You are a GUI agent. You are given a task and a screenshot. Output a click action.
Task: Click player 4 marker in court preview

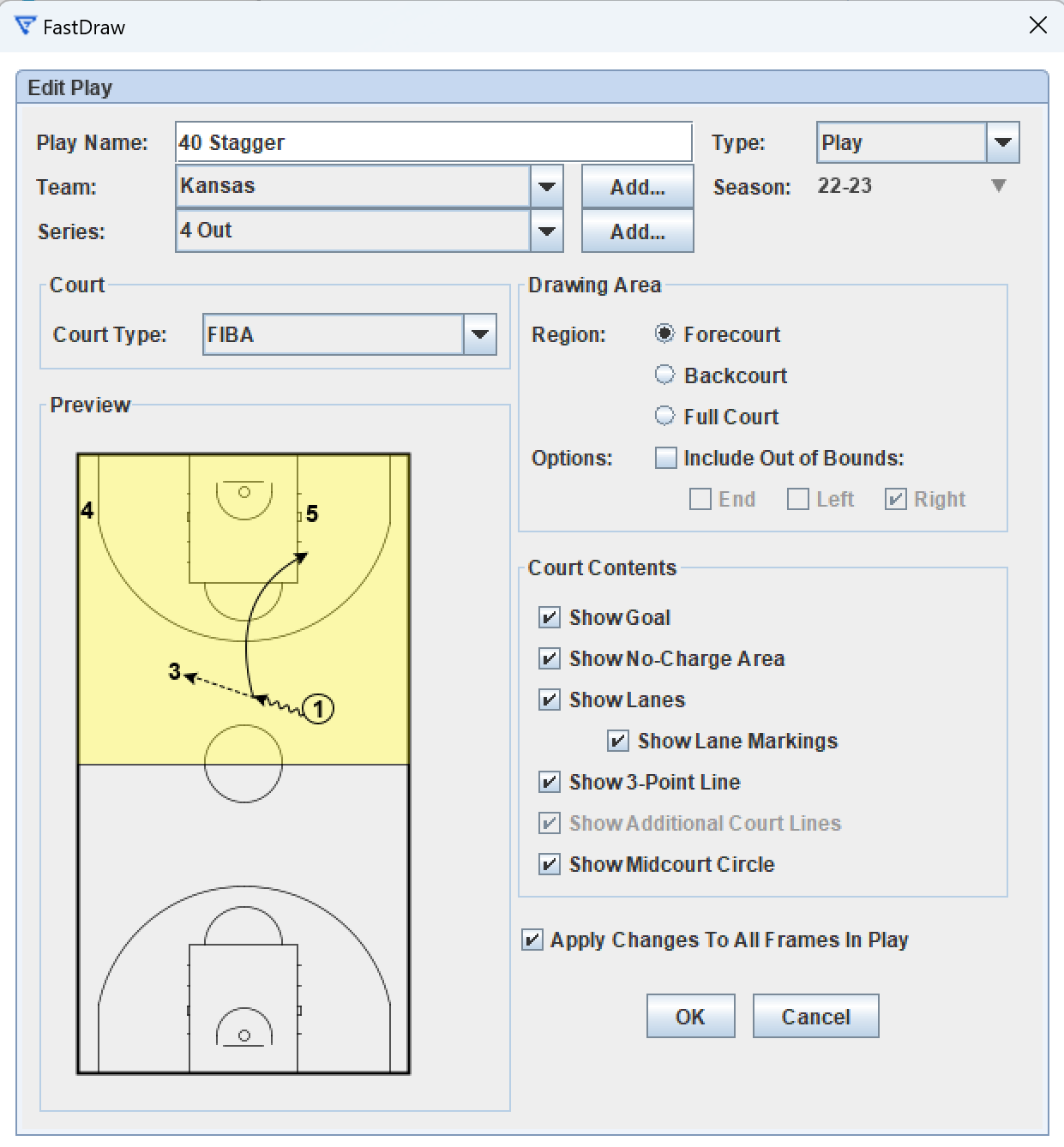[87, 511]
